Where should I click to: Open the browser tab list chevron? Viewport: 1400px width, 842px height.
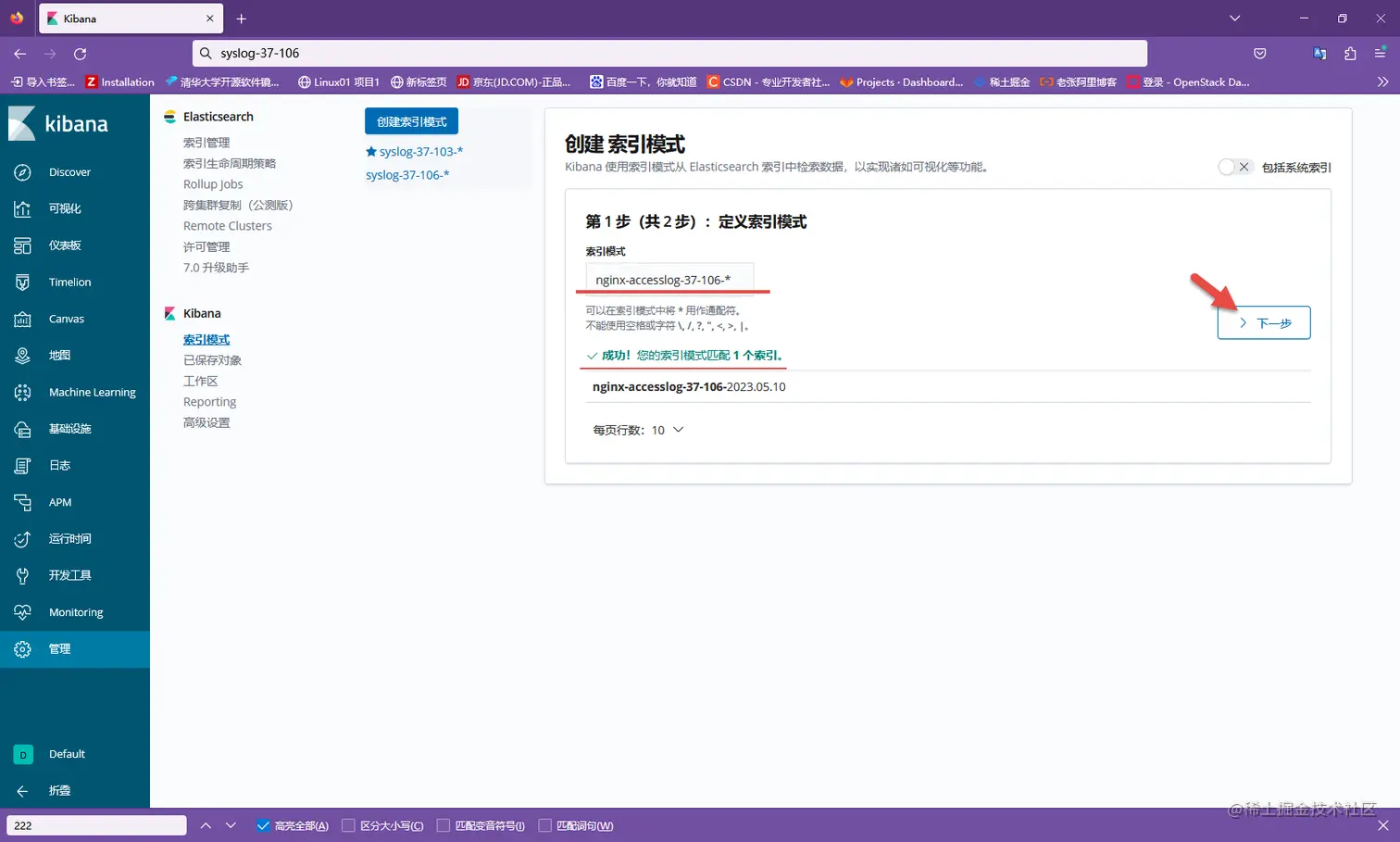tap(1234, 18)
